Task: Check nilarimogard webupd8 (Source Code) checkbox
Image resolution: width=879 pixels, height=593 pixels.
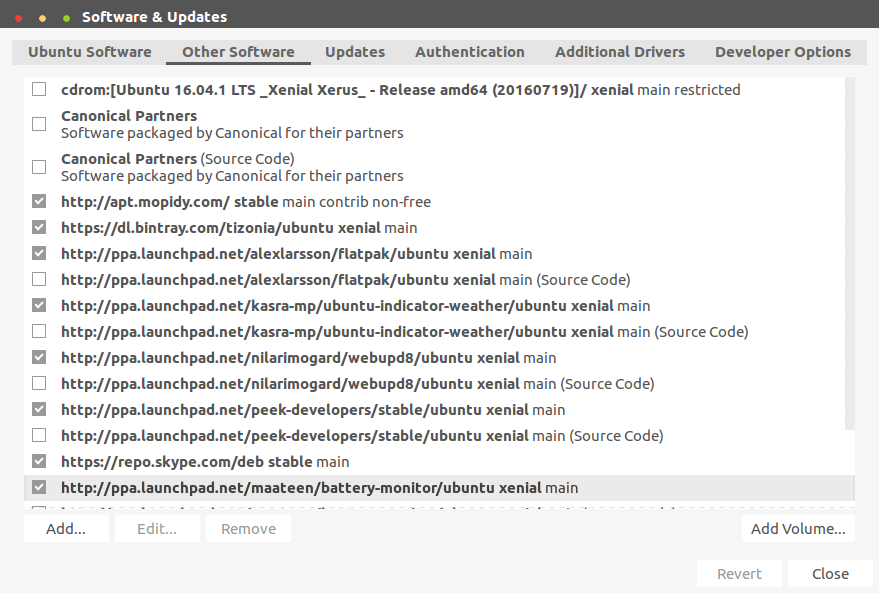Action: point(39,383)
